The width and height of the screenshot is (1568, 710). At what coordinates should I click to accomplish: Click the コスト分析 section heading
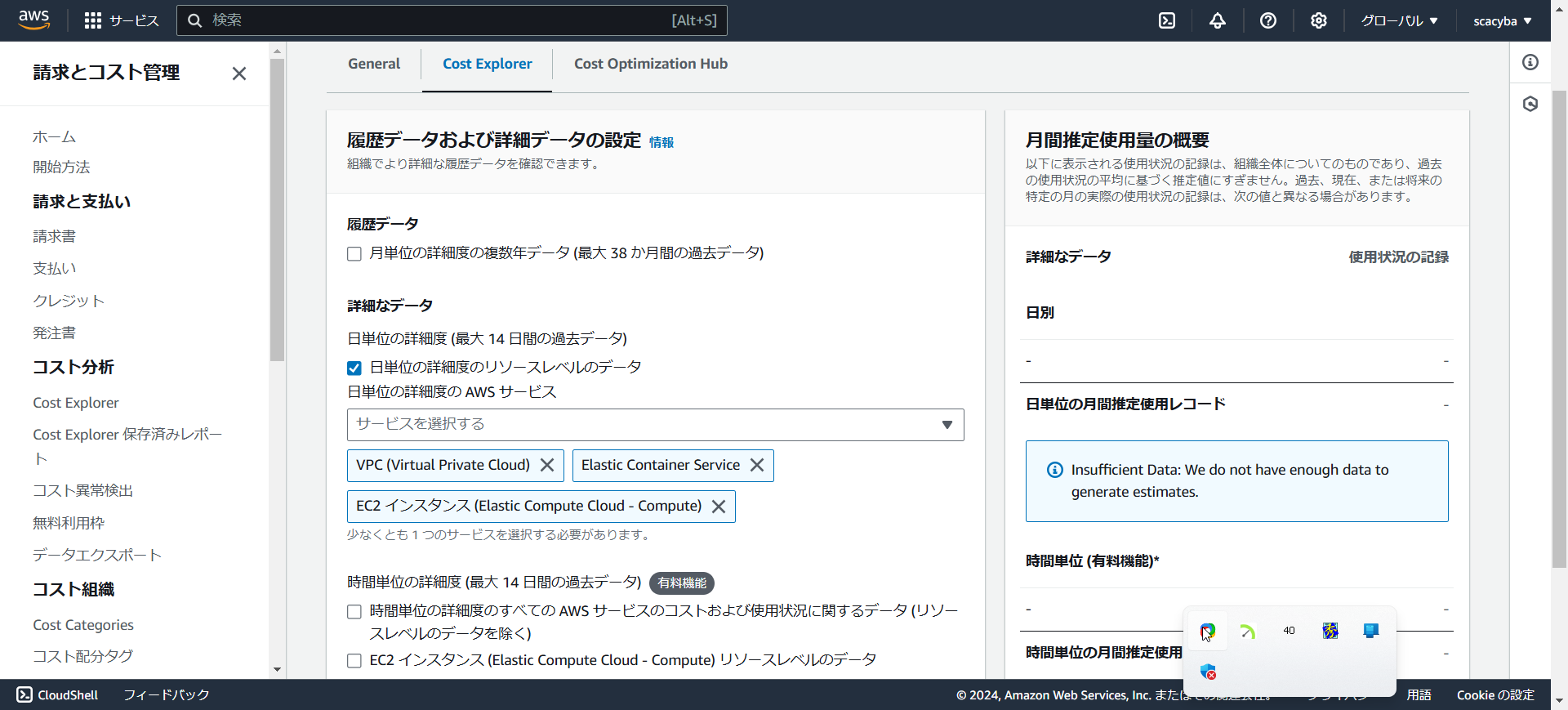(73, 368)
